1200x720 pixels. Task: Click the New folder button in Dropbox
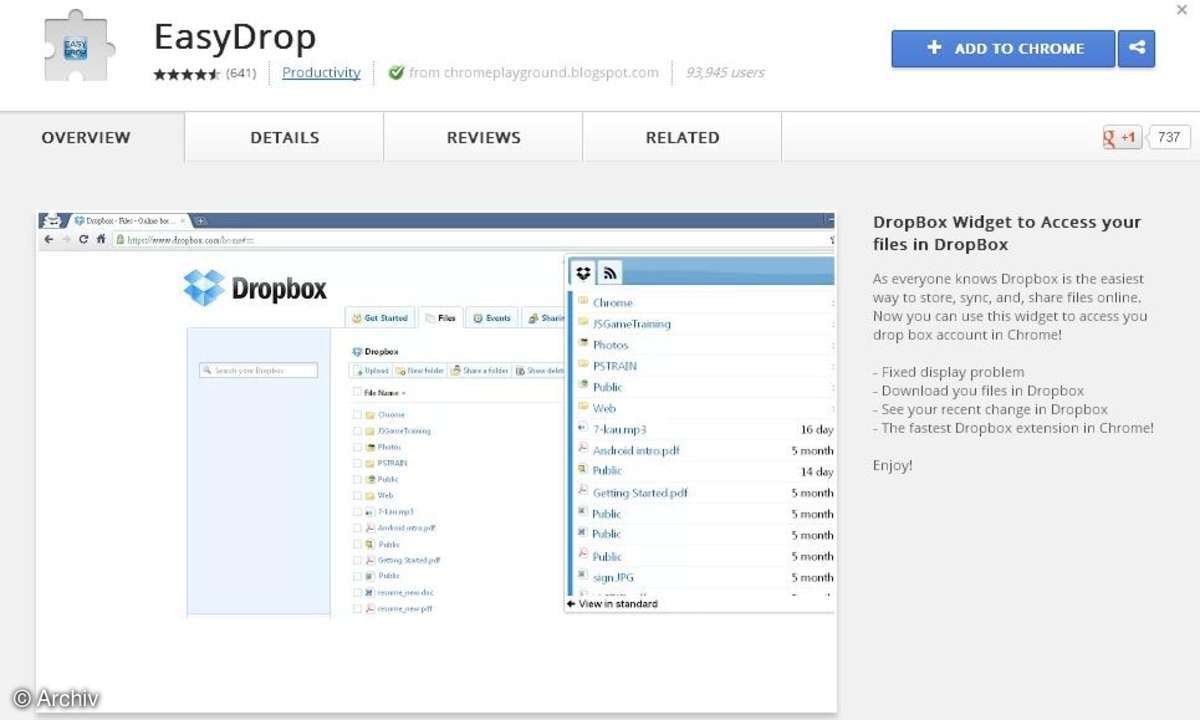[x=420, y=370]
